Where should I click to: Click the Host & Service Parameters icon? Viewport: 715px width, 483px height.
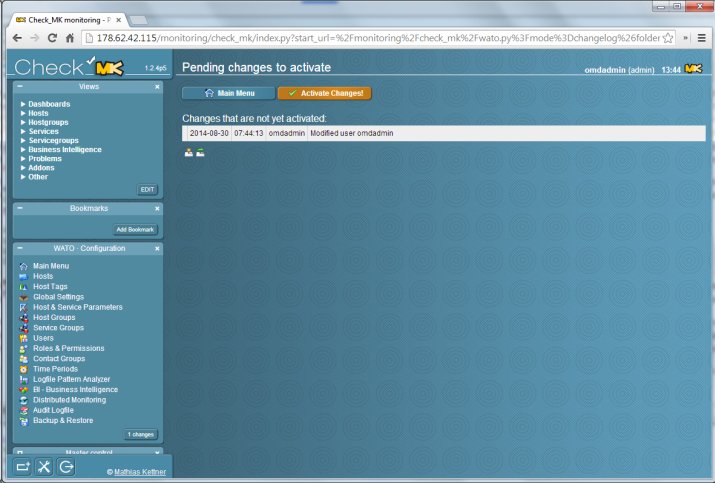[23, 307]
